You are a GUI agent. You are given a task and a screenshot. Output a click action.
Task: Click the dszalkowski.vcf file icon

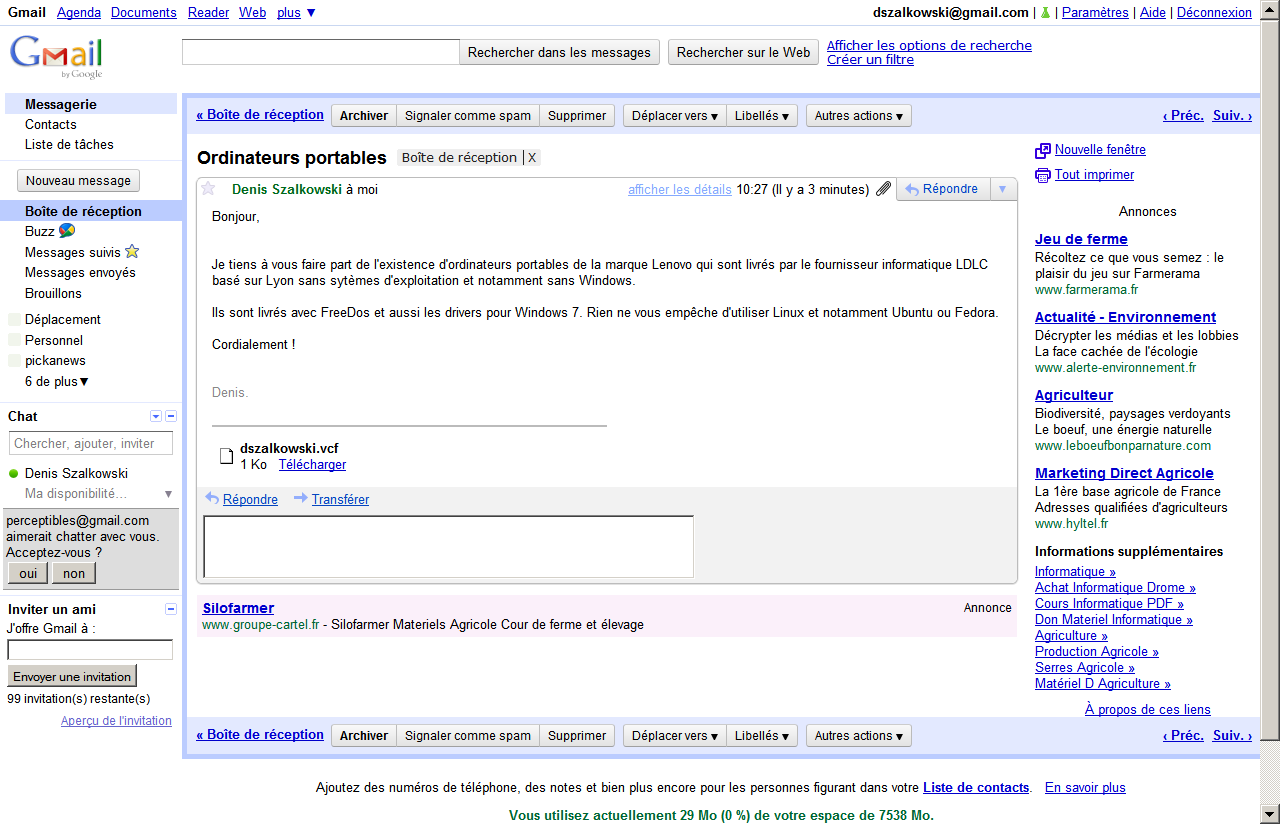tap(226, 457)
